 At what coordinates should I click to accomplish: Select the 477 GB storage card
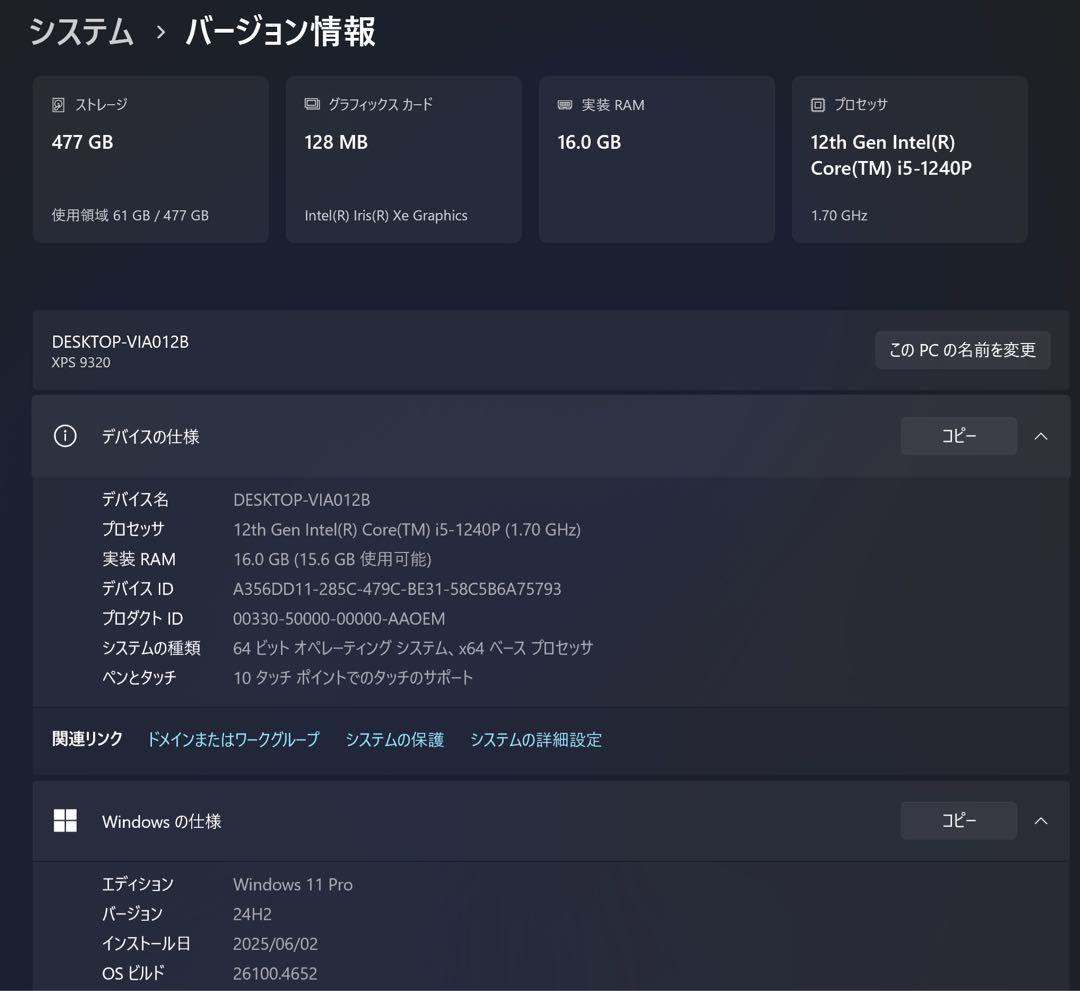(150, 158)
